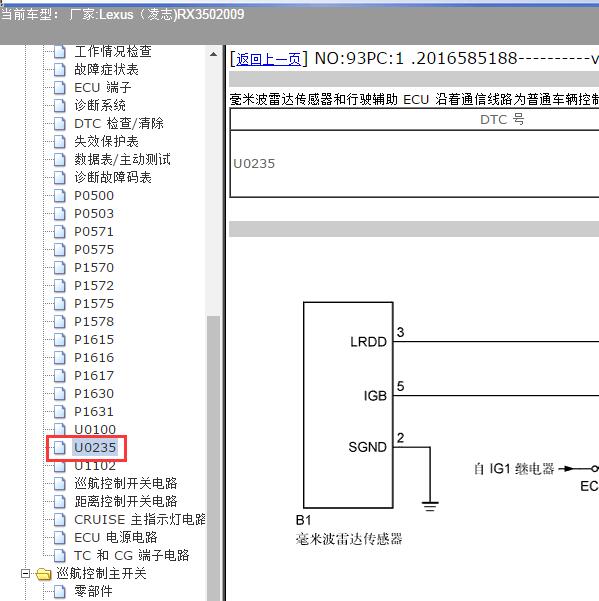Select the P1617 entry

pos(94,376)
